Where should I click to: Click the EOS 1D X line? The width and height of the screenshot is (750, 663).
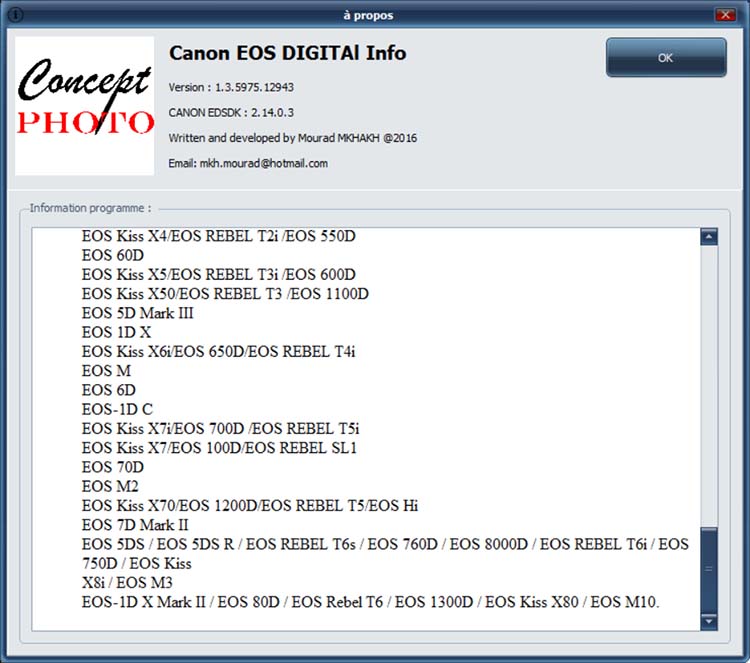click(116, 332)
